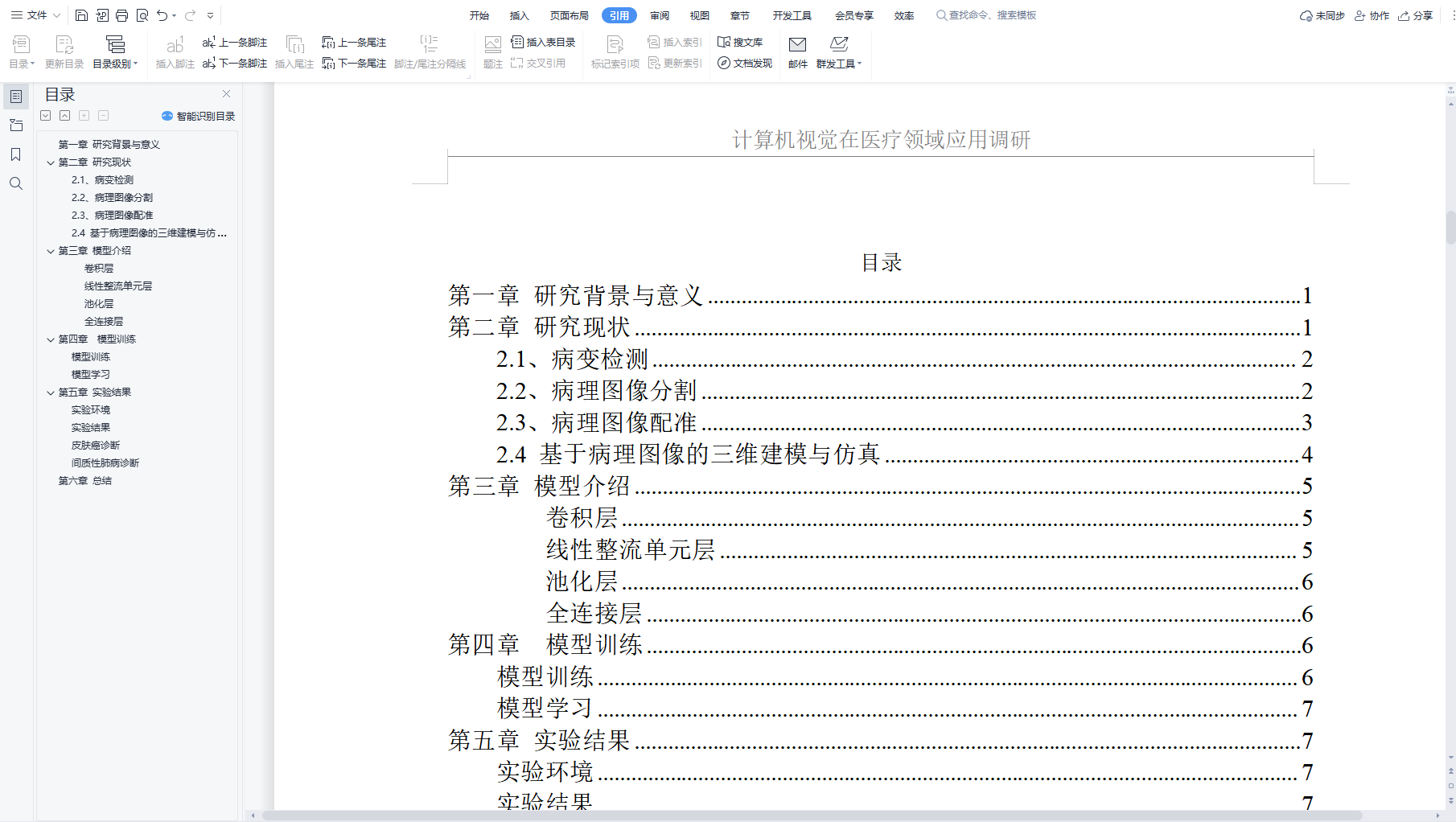Click the command search field
Screen dimensions: 1456x822
[987, 15]
